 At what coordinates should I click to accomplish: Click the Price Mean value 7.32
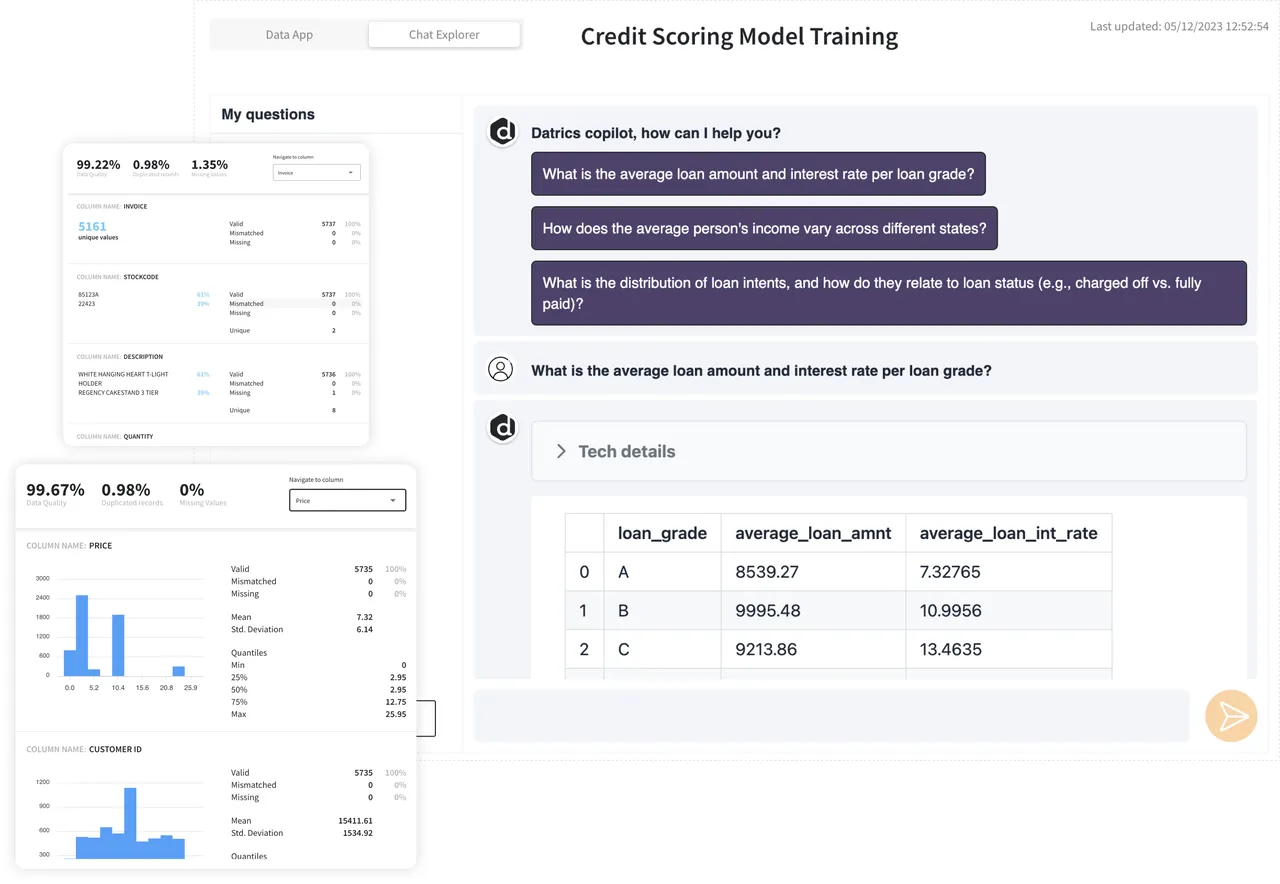click(x=364, y=617)
